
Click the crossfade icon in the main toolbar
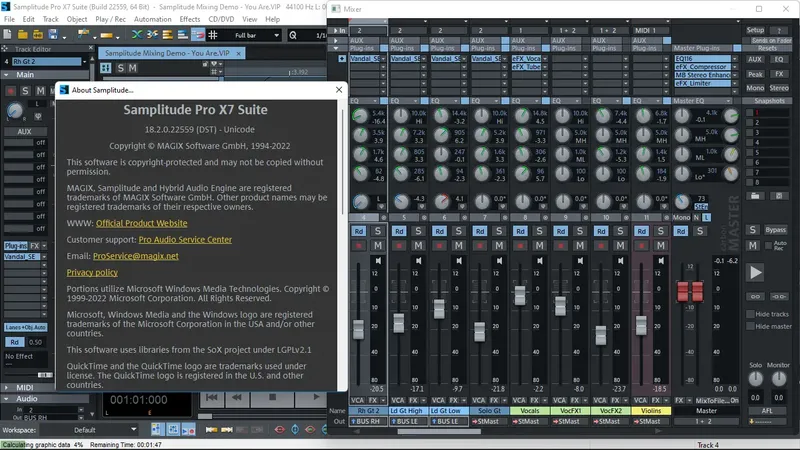coord(137,35)
